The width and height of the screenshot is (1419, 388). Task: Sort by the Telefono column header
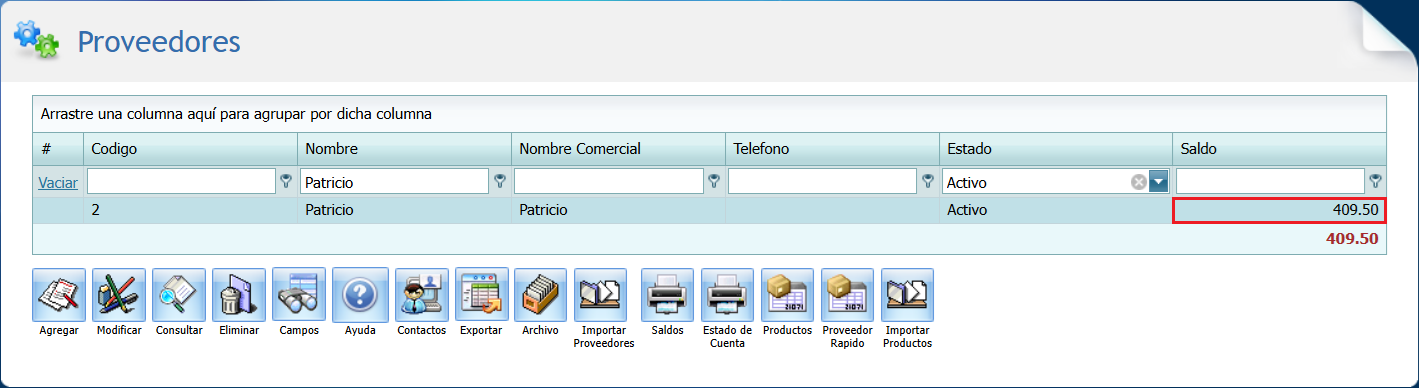[832, 149]
